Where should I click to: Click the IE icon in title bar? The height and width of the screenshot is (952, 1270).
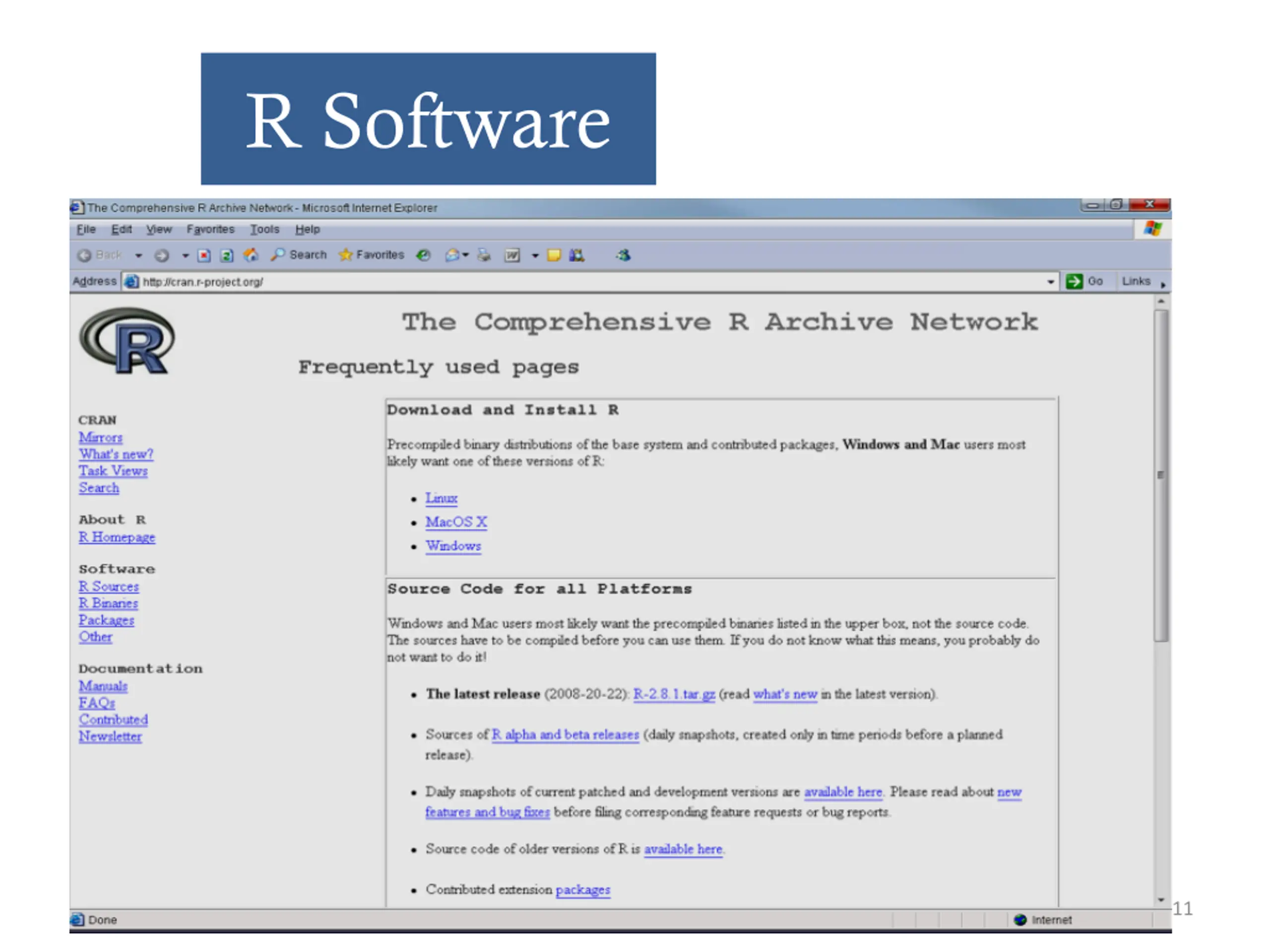(x=76, y=207)
